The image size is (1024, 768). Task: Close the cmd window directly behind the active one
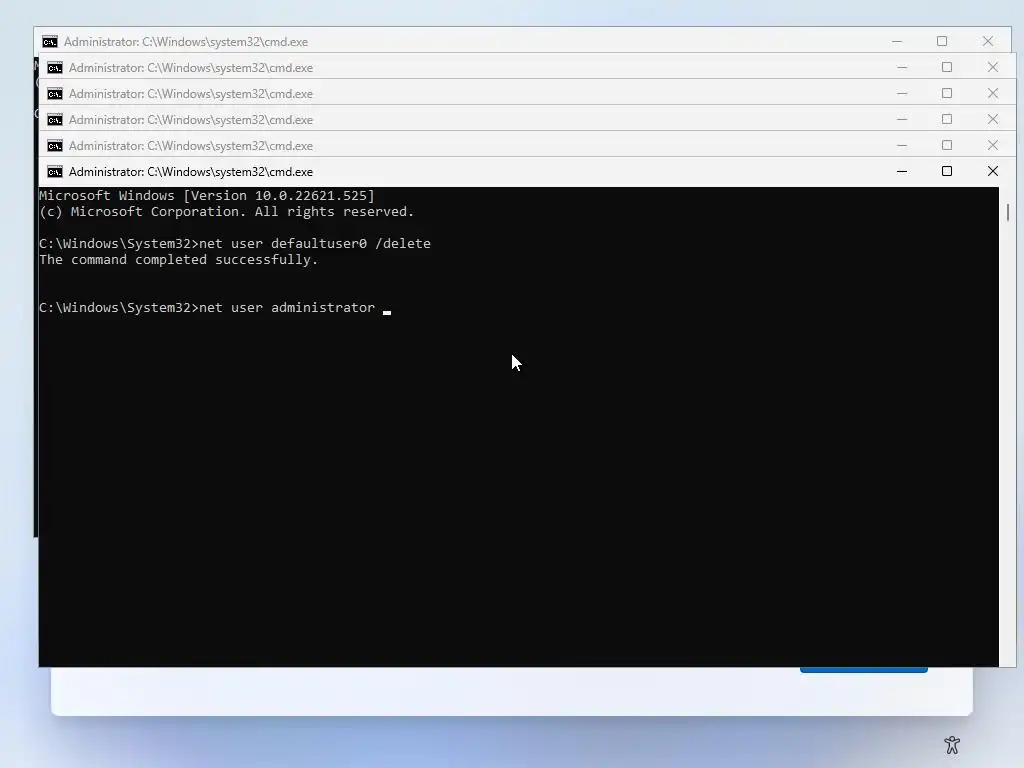point(993,145)
